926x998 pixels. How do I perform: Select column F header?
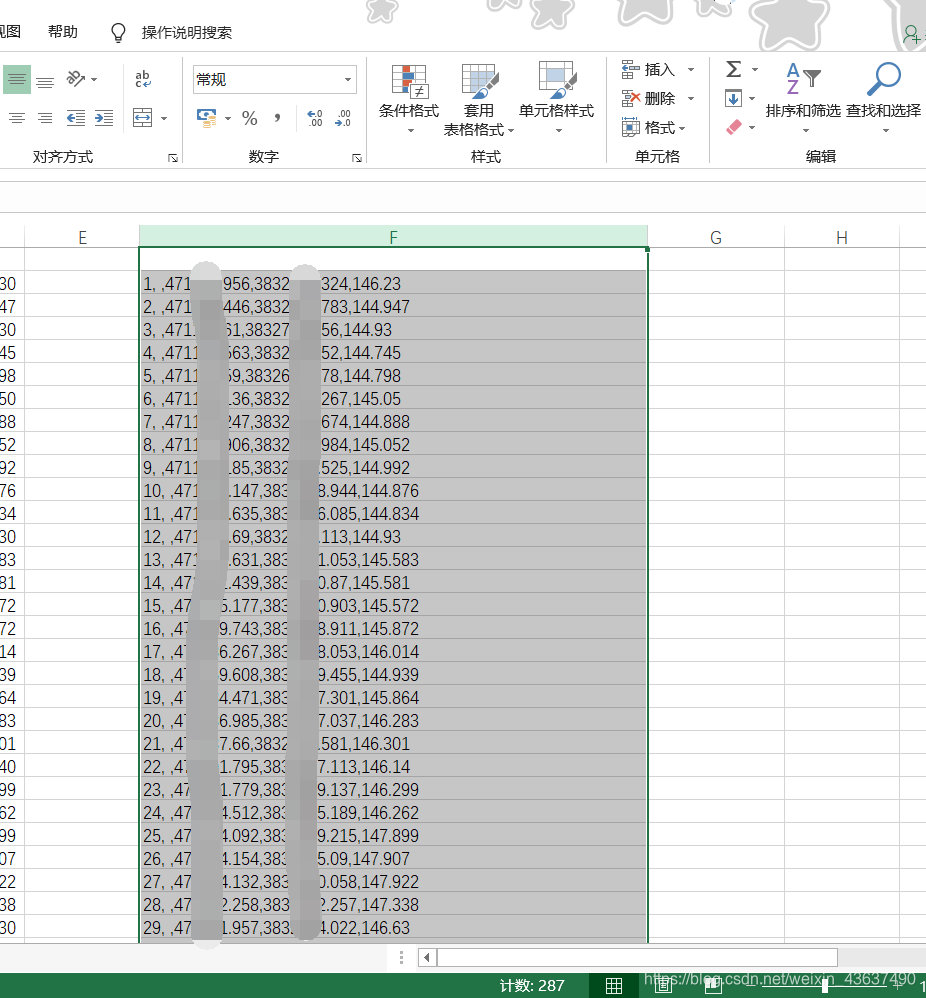pyautogui.click(x=393, y=237)
